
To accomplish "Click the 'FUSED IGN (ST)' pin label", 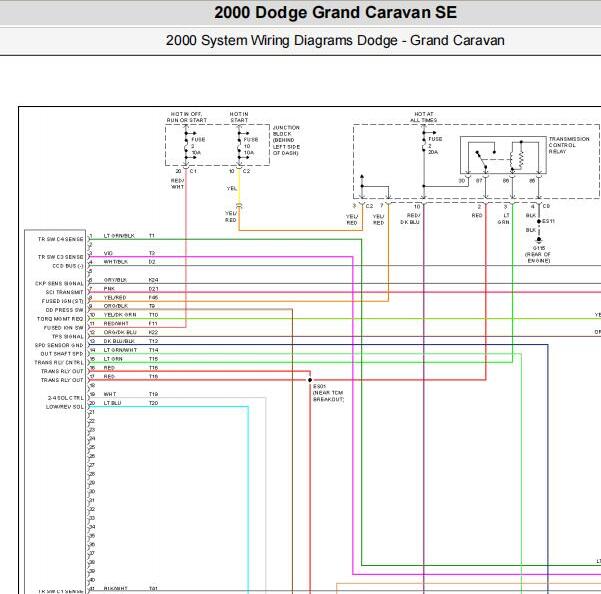I will point(62,301).
